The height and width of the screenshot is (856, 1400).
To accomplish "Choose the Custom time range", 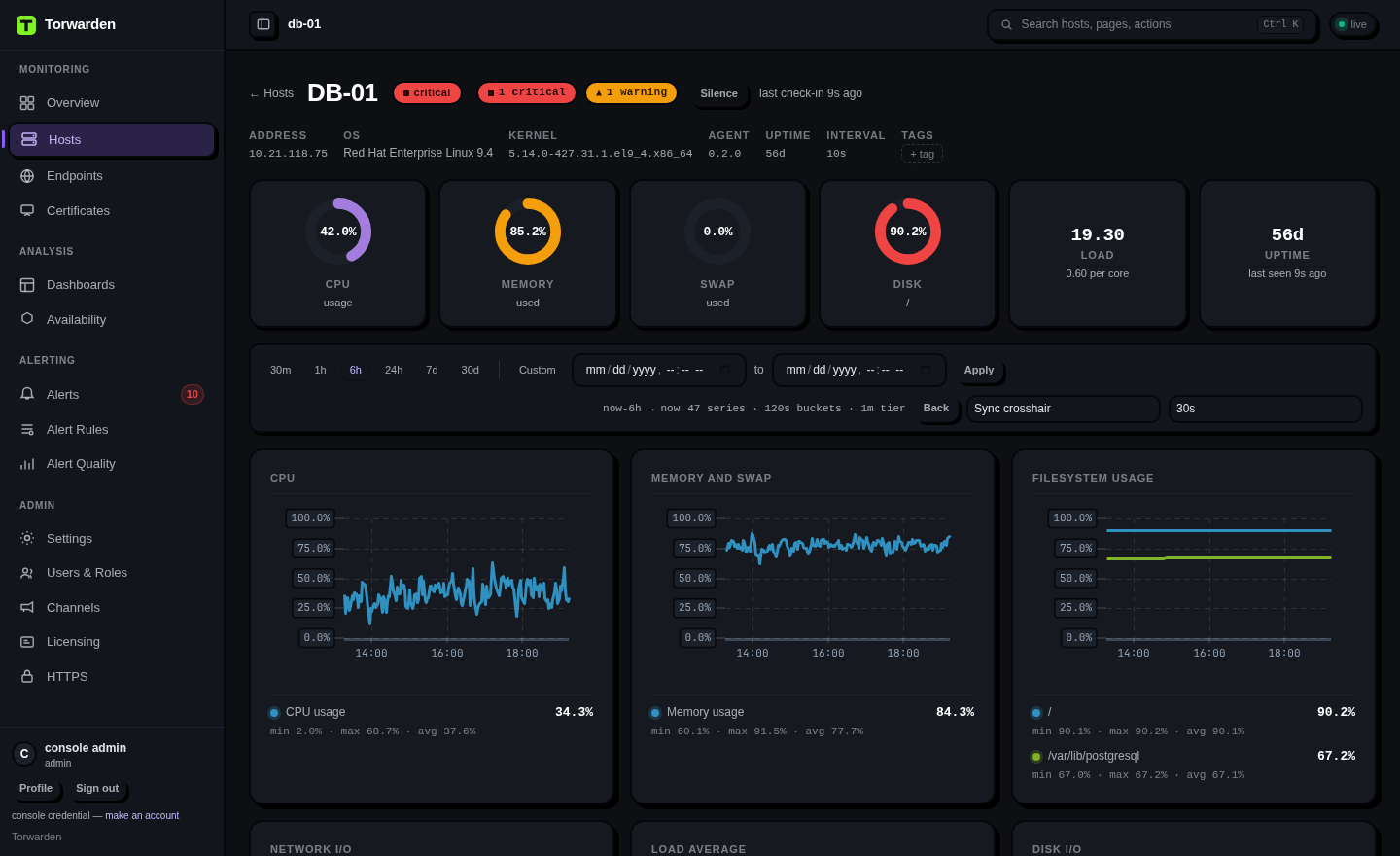I will pyautogui.click(x=538, y=370).
